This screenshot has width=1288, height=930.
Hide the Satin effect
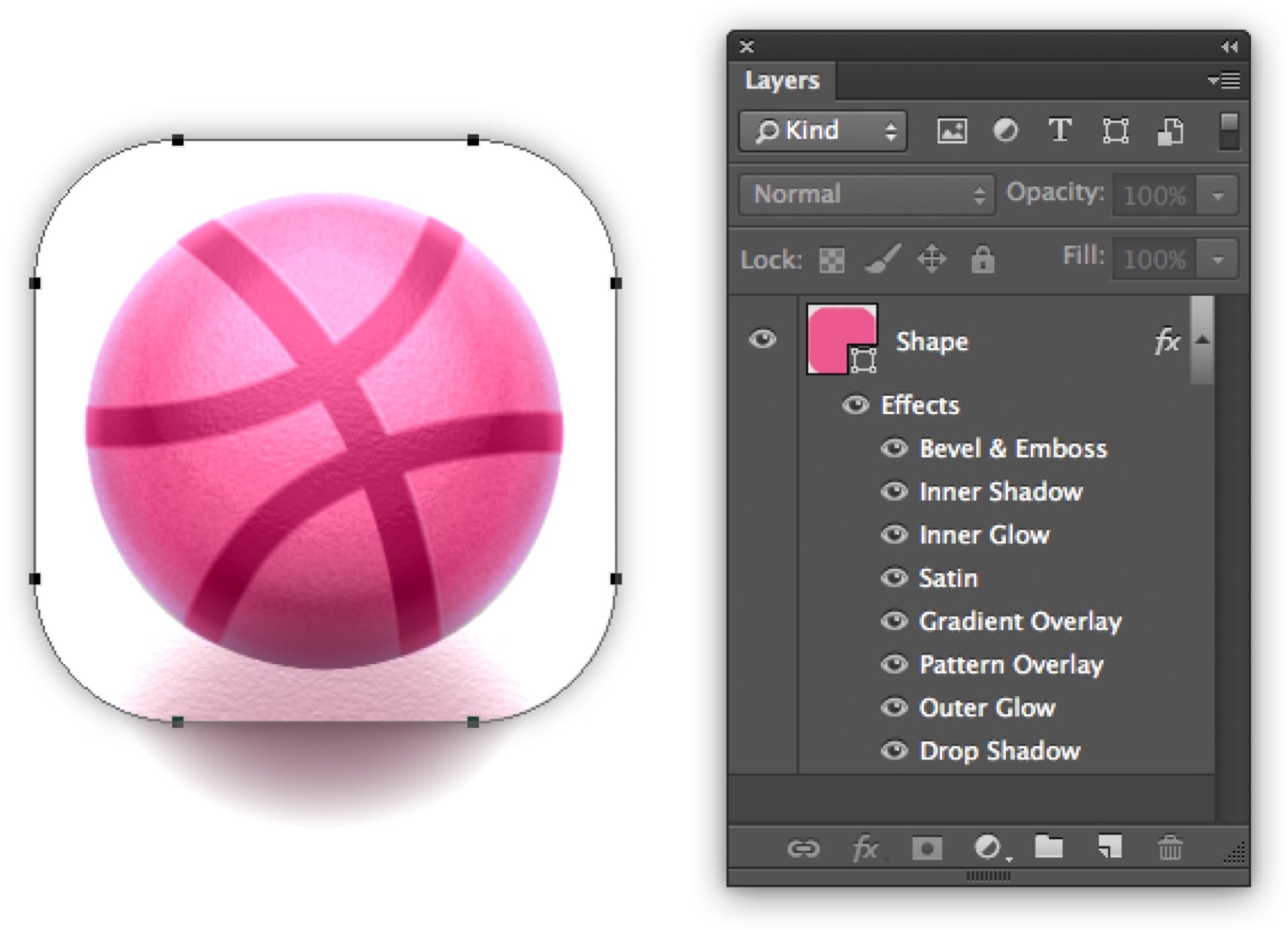894,578
